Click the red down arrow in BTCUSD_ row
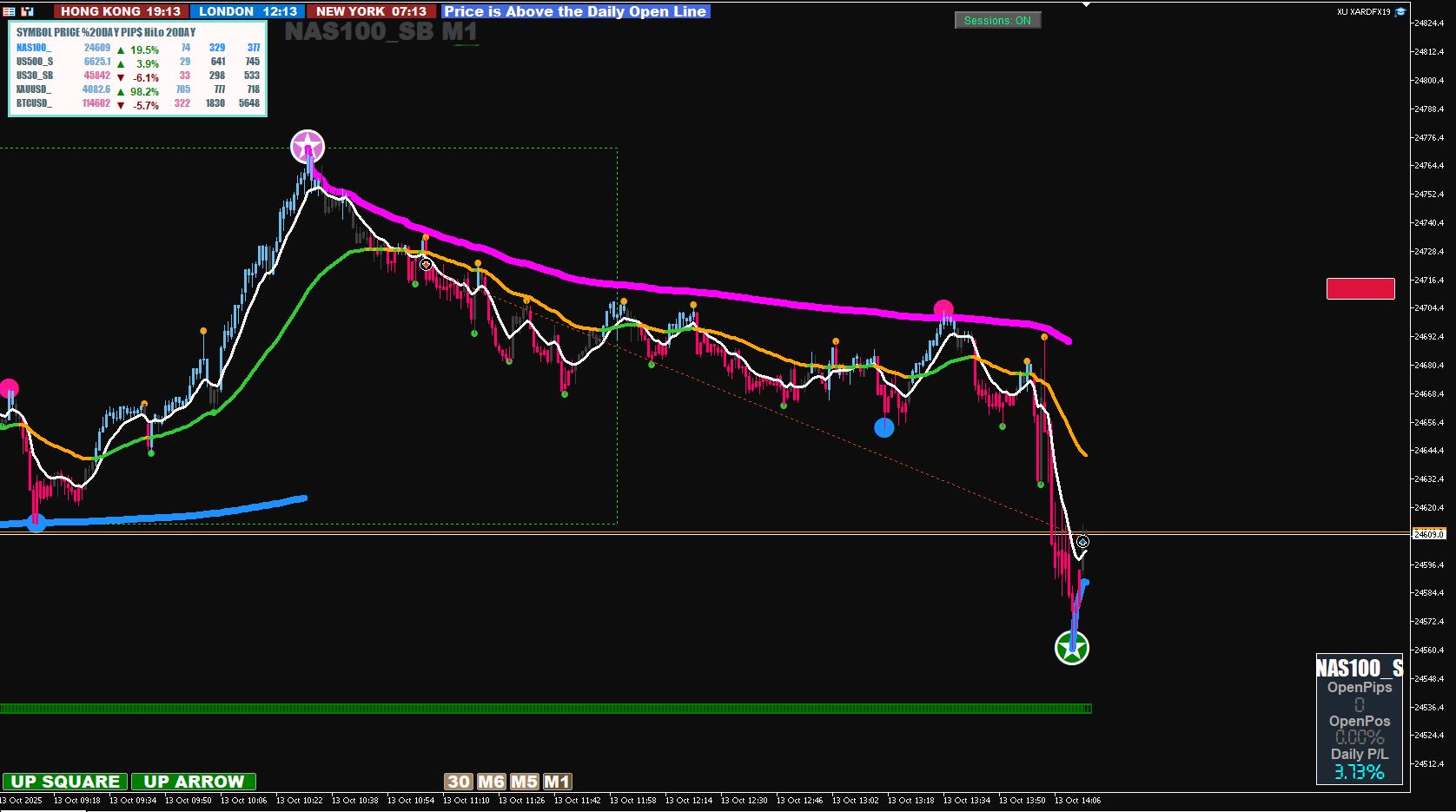Viewport: 1456px width, 812px height. click(x=121, y=105)
